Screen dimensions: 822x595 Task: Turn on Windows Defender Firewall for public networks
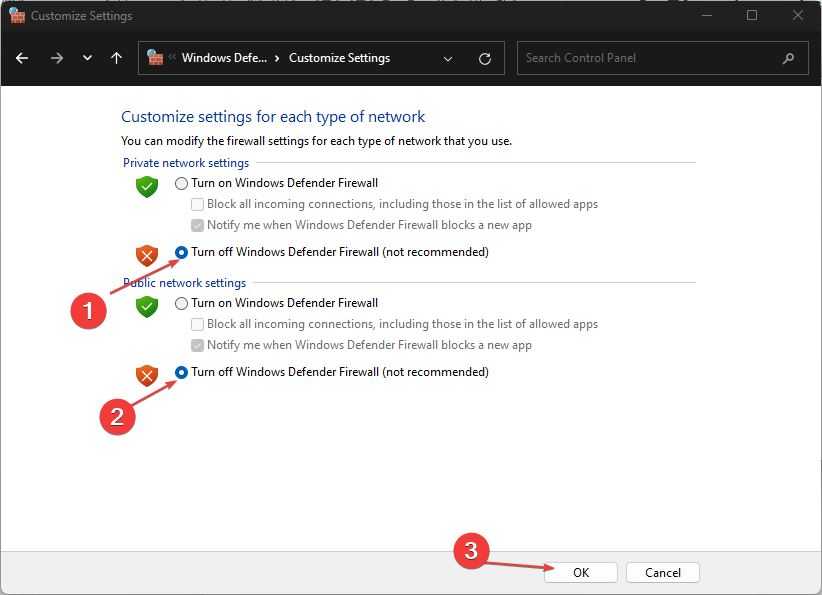tap(181, 303)
